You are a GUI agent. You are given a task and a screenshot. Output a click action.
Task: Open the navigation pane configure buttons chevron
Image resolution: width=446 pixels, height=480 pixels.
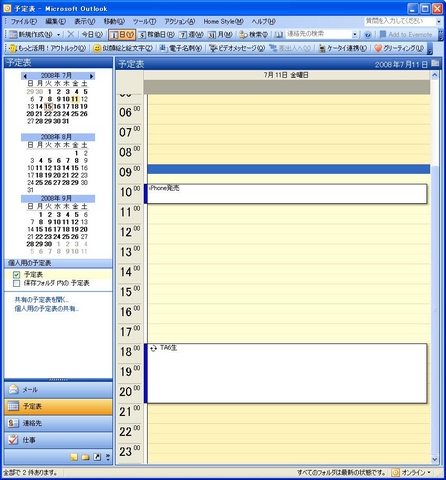click(108, 457)
